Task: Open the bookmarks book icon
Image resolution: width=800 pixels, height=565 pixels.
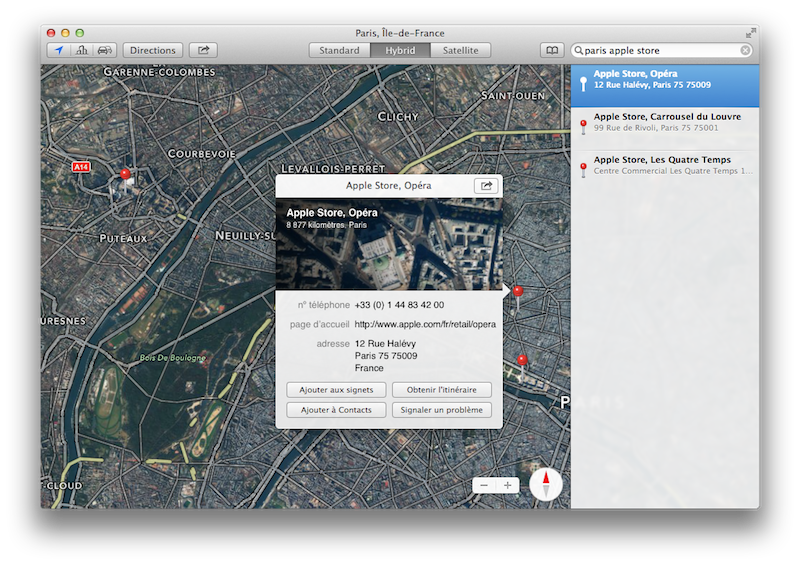Action: tap(552, 50)
